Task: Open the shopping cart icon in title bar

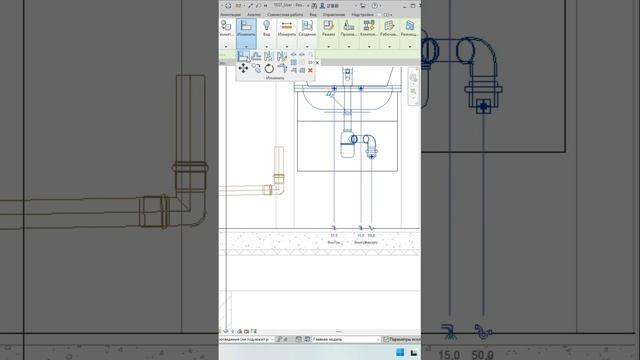Action: tap(362, 6)
